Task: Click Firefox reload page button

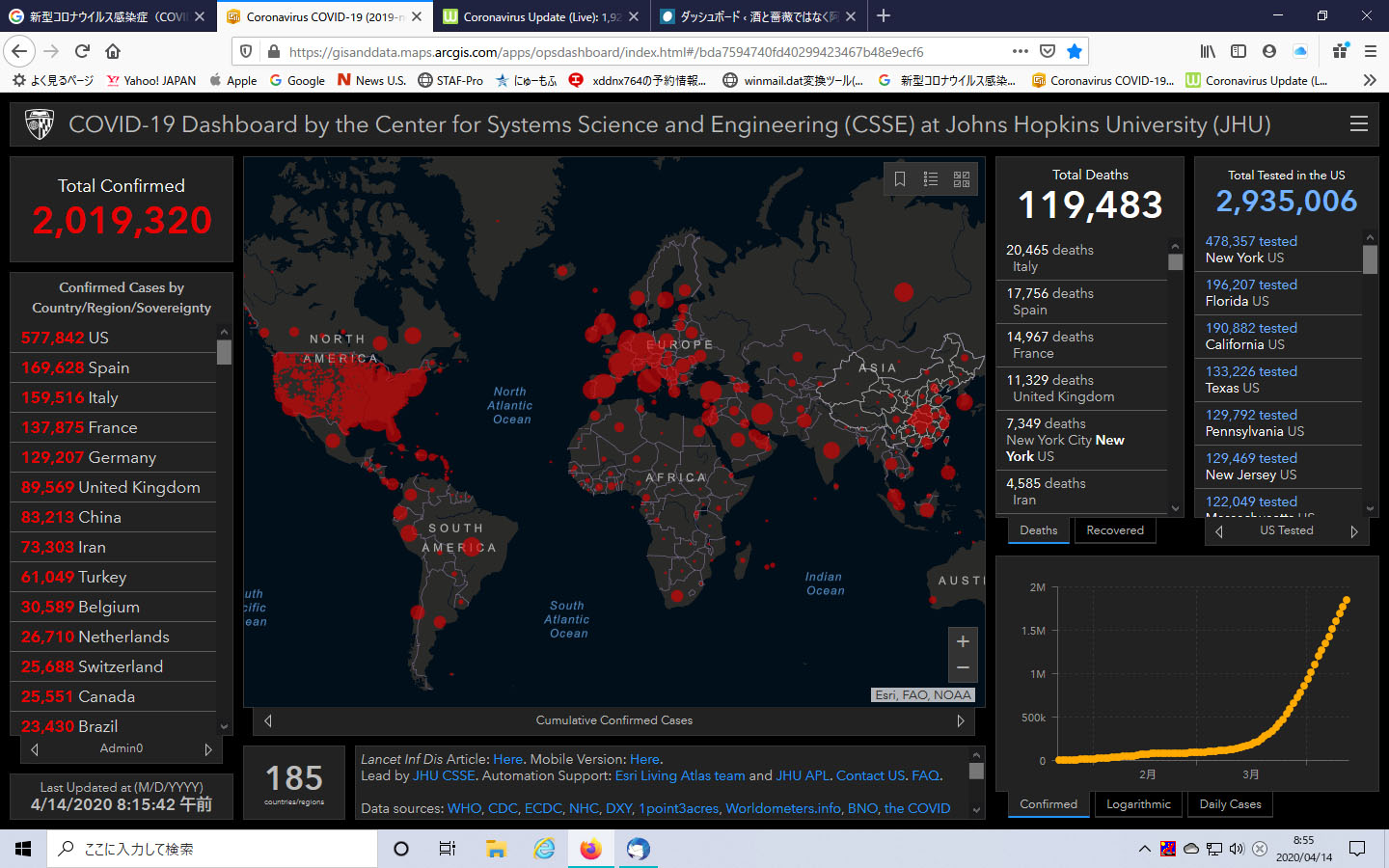Action: [x=82, y=51]
